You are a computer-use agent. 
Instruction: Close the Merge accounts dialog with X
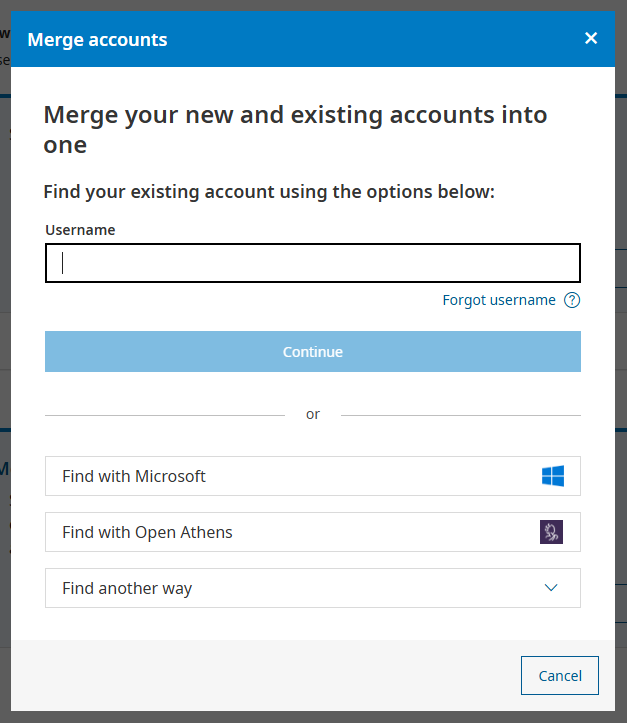click(x=591, y=38)
